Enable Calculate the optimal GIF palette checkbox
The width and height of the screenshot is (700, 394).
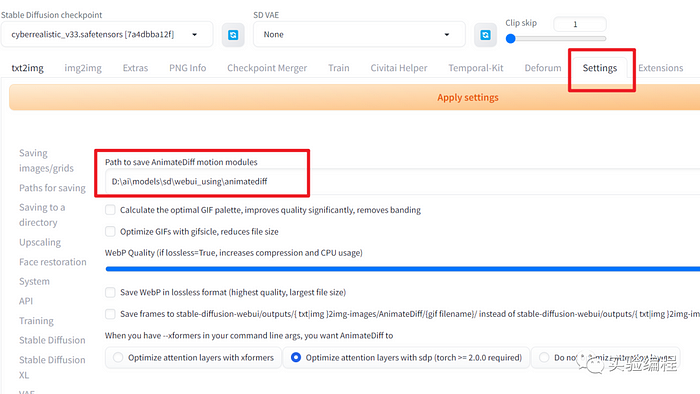click(x=110, y=210)
